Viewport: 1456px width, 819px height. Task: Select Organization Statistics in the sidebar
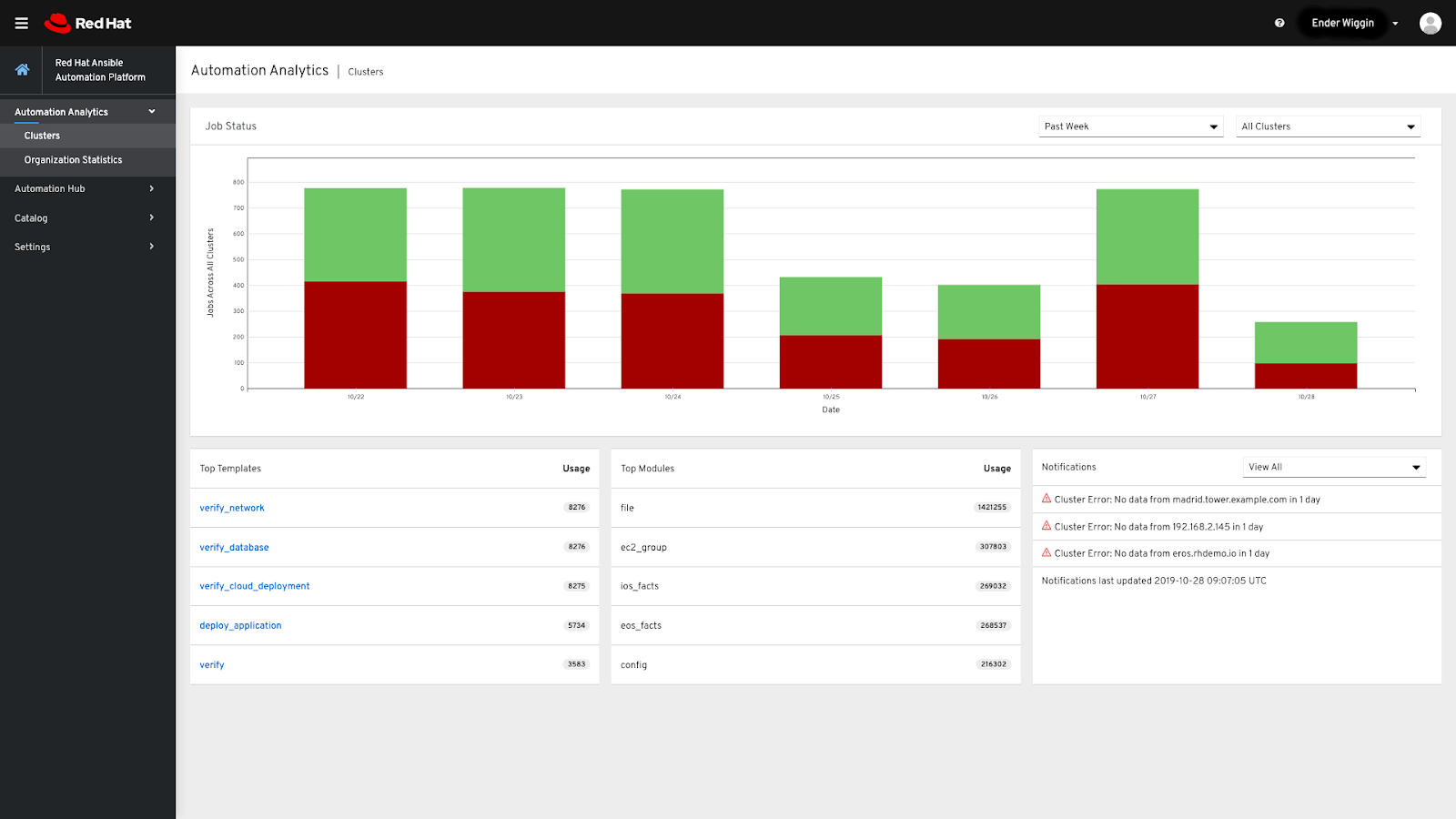[x=73, y=160]
